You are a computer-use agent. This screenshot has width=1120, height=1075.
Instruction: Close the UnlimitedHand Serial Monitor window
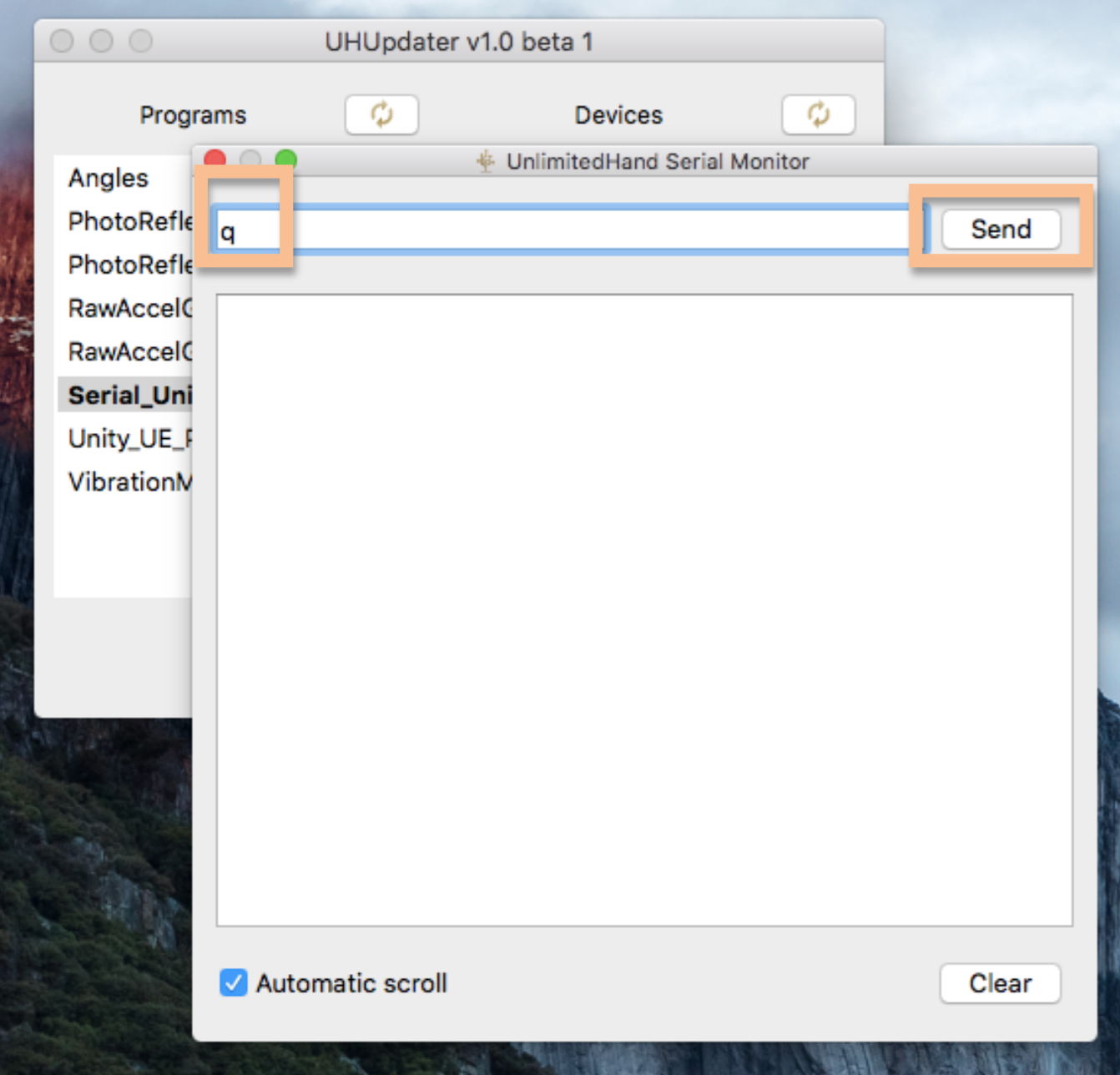[x=215, y=159]
